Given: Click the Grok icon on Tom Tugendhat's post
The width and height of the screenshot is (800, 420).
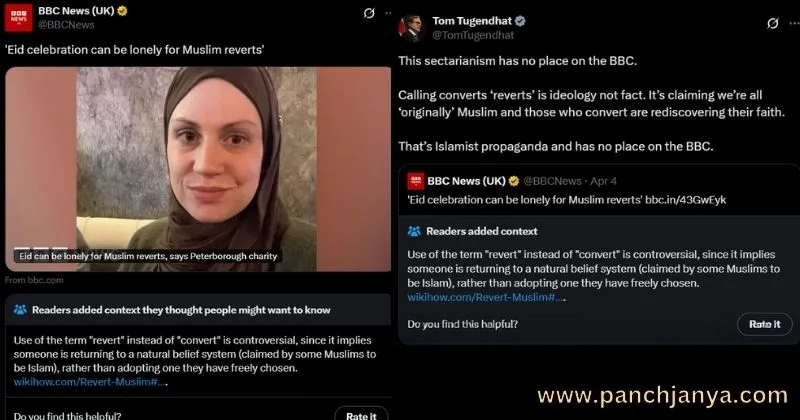Looking at the screenshot, I should click(x=772, y=23).
